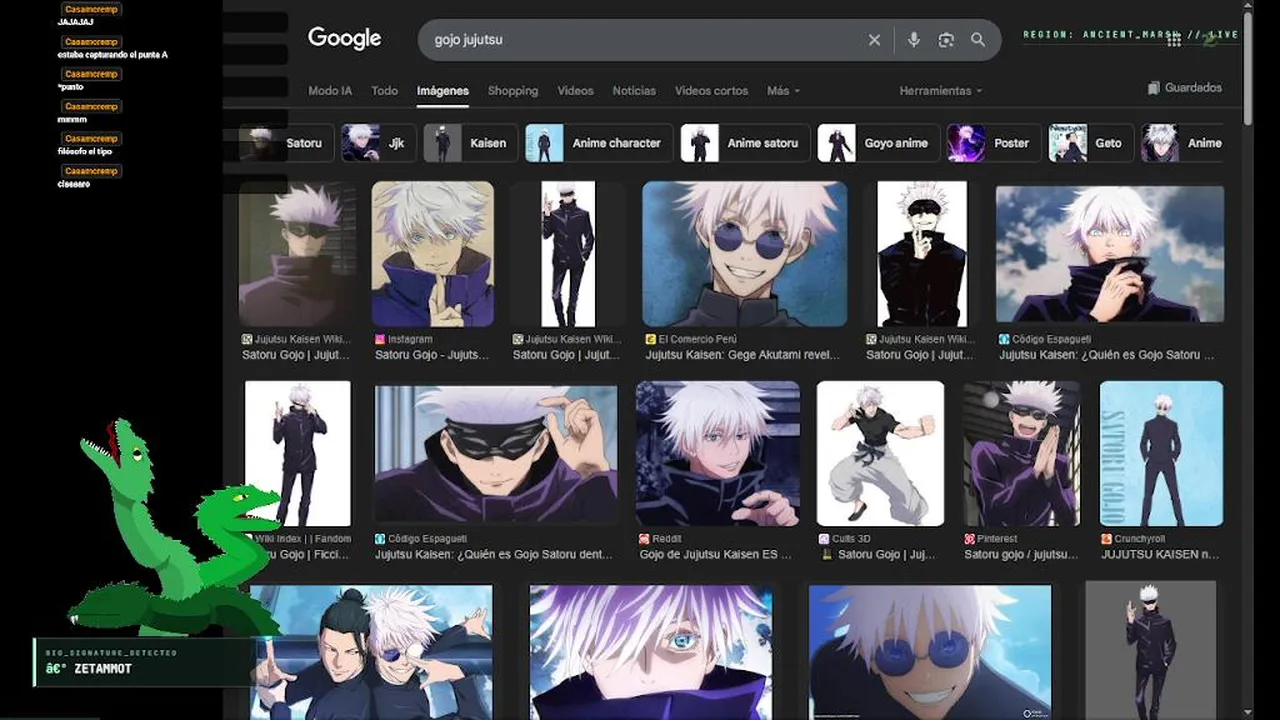Open the Cults 3D Gojo fighting pose image
This screenshot has width=1280, height=720.
(880, 453)
